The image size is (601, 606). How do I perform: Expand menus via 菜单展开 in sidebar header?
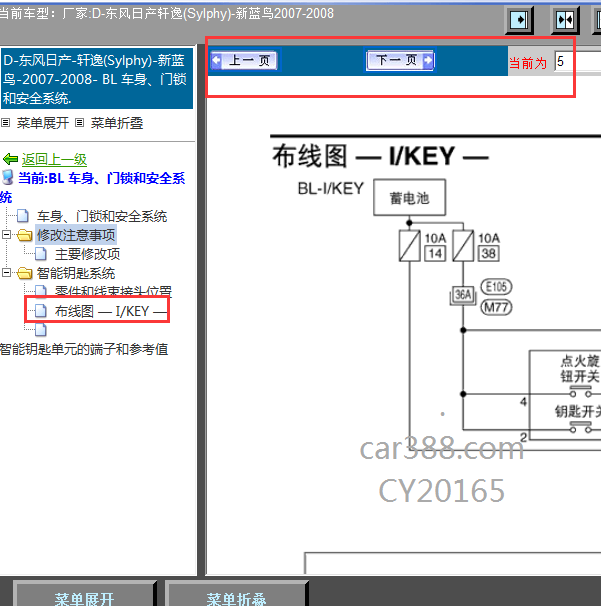pyautogui.click(x=43, y=123)
